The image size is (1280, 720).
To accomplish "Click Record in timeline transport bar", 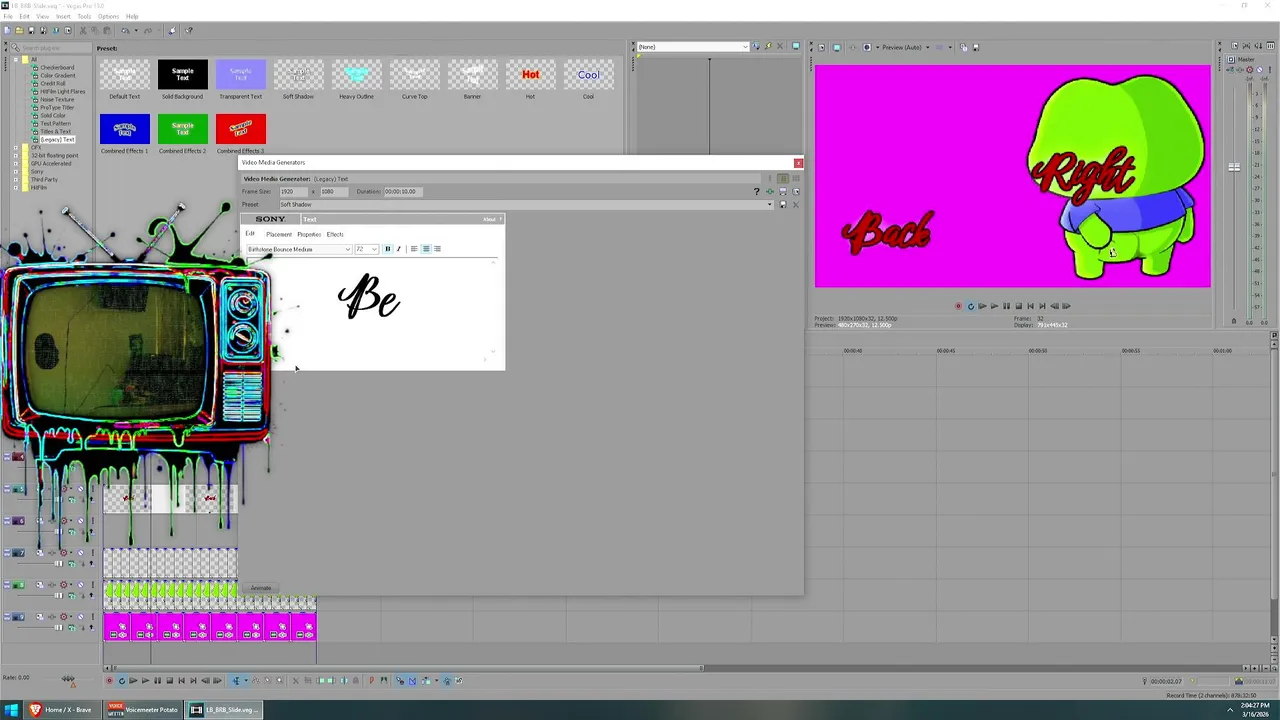I will tap(109, 681).
